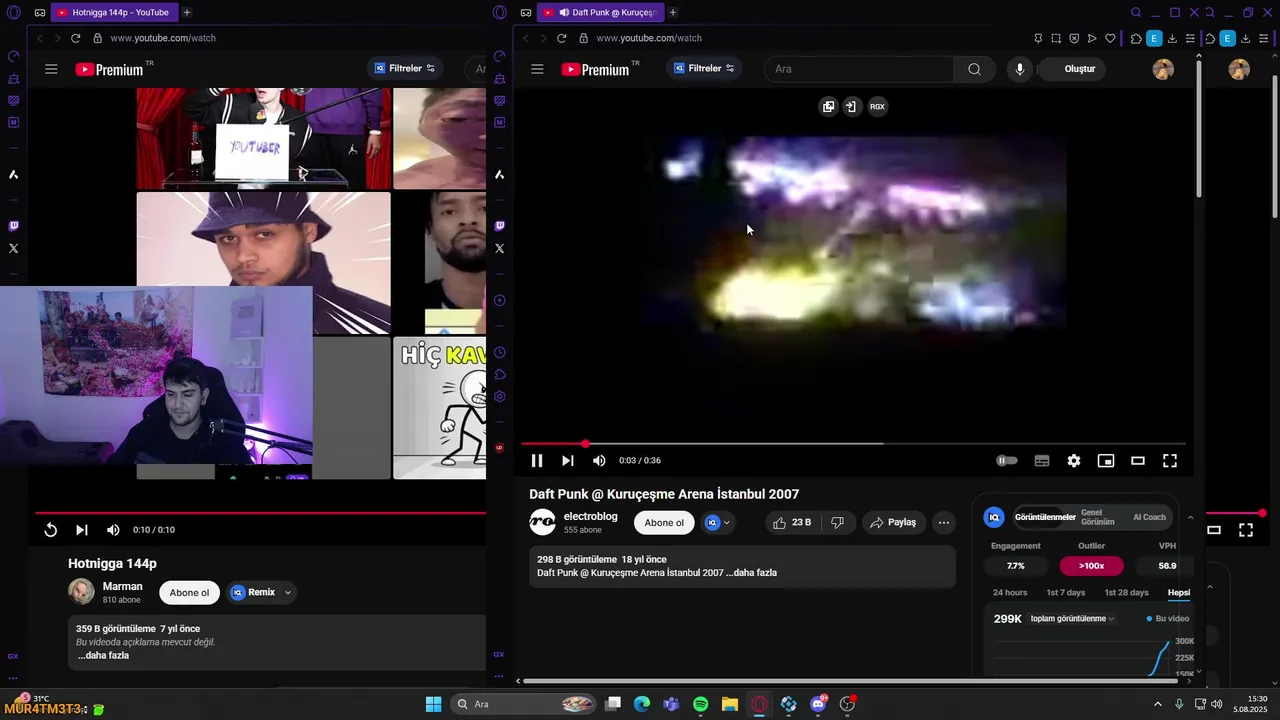
Task: Subscribe to electroblog with Abone ol
Action: click(664, 523)
